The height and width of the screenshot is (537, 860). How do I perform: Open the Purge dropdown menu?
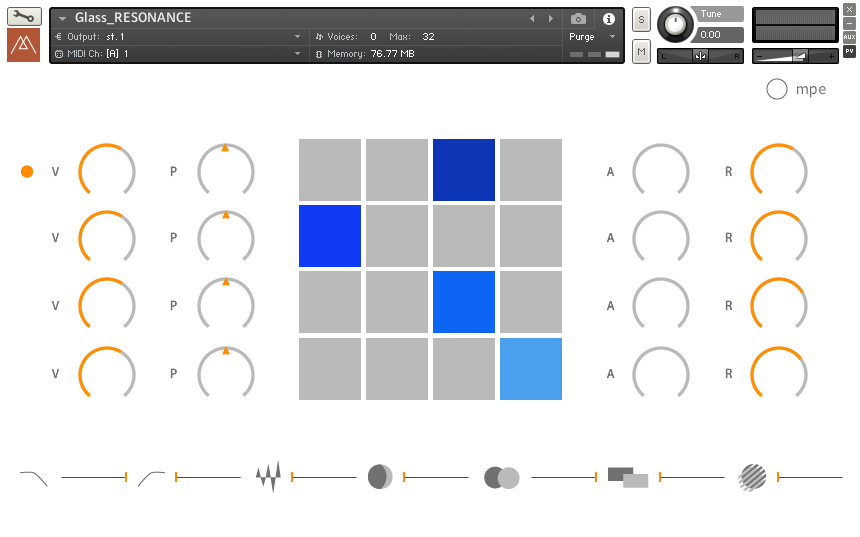pyautogui.click(x=592, y=37)
